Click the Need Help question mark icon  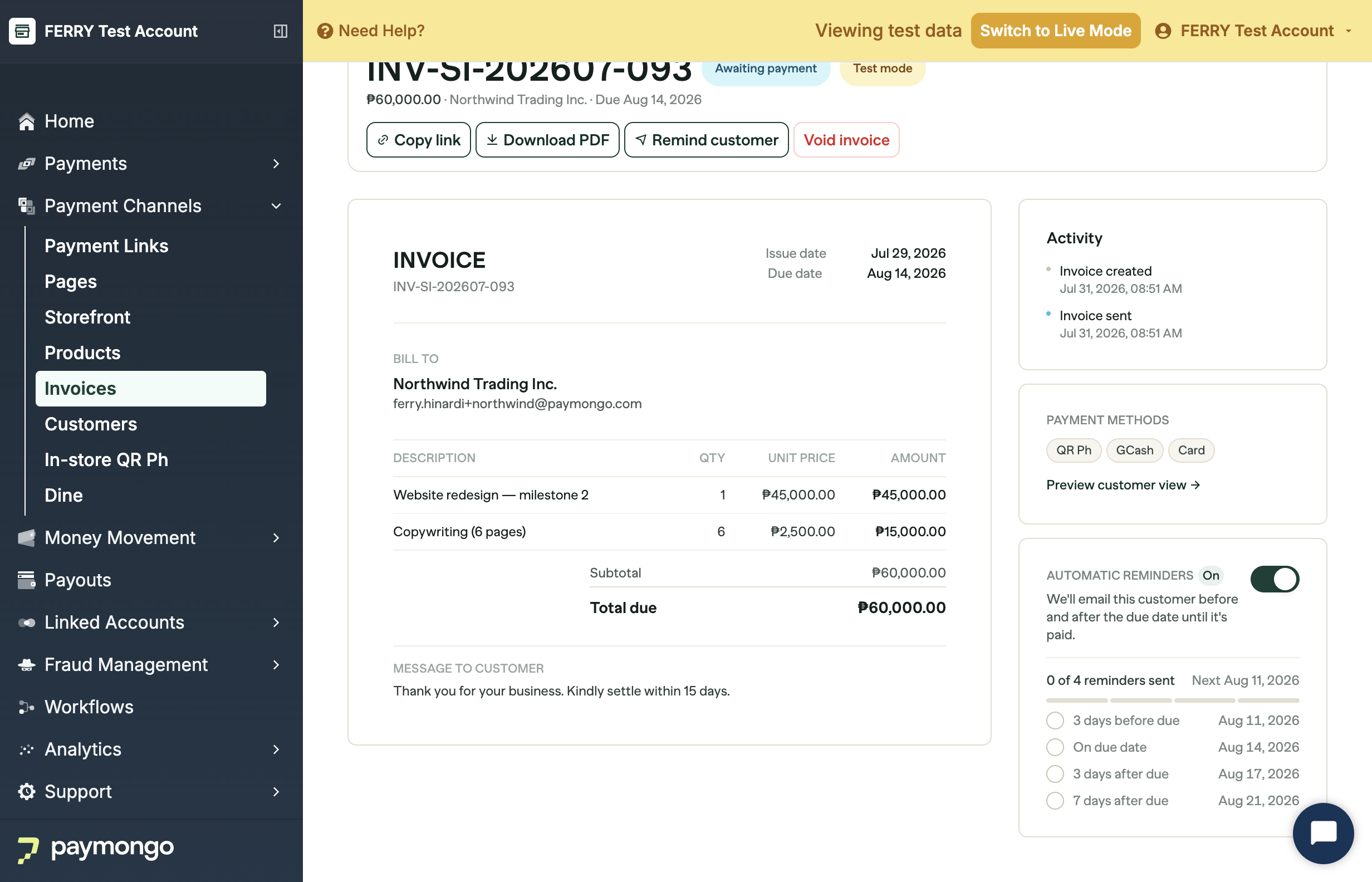click(325, 31)
